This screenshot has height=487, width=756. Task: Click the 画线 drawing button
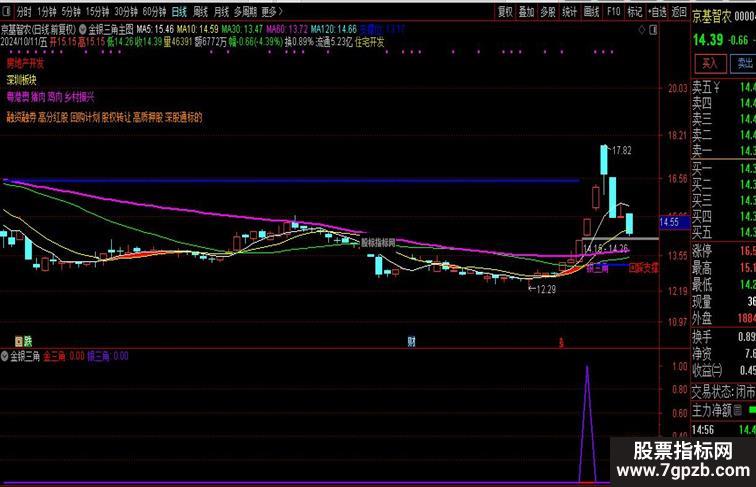(x=592, y=12)
